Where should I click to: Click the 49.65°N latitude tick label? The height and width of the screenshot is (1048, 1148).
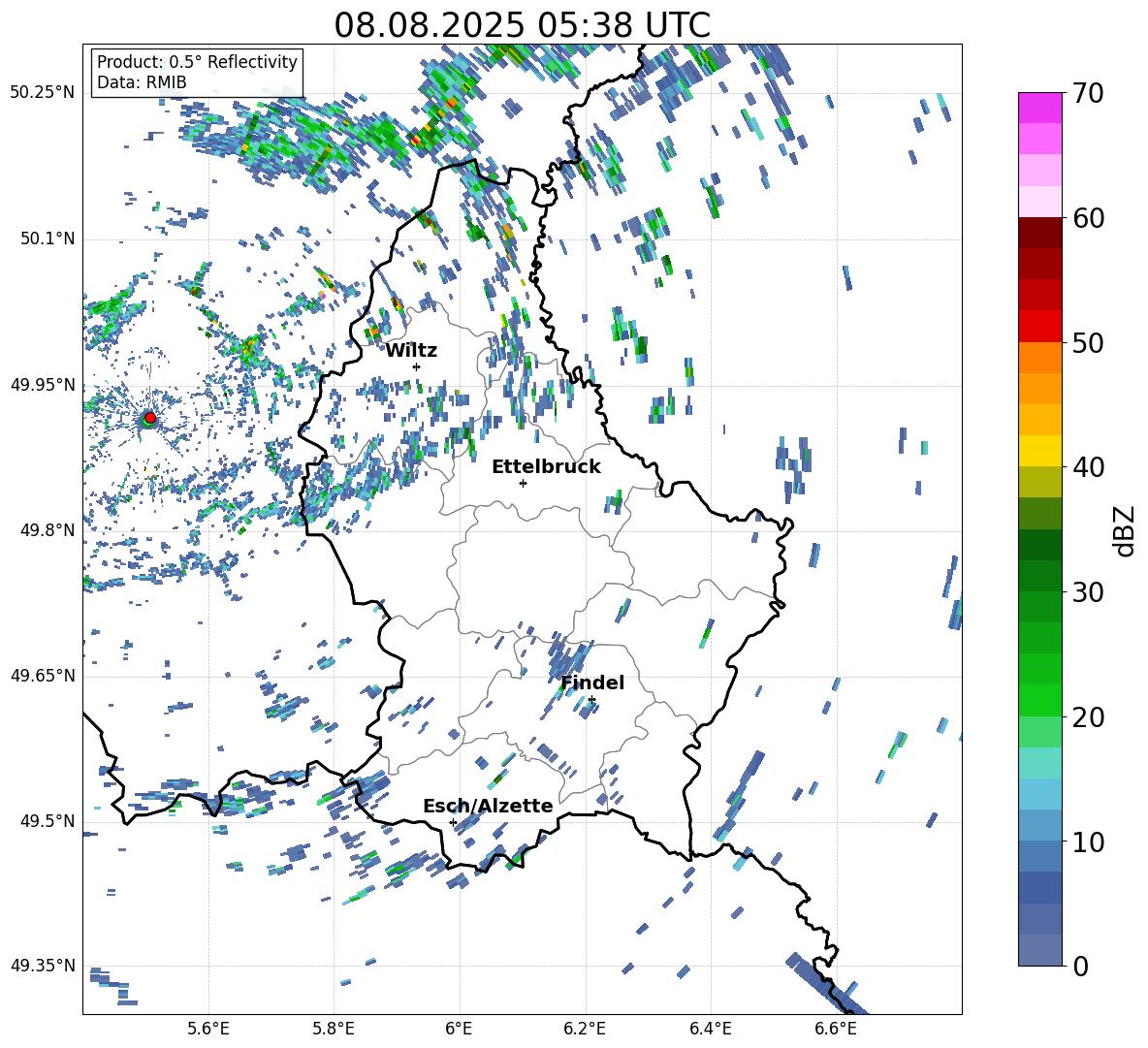click(43, 676)
